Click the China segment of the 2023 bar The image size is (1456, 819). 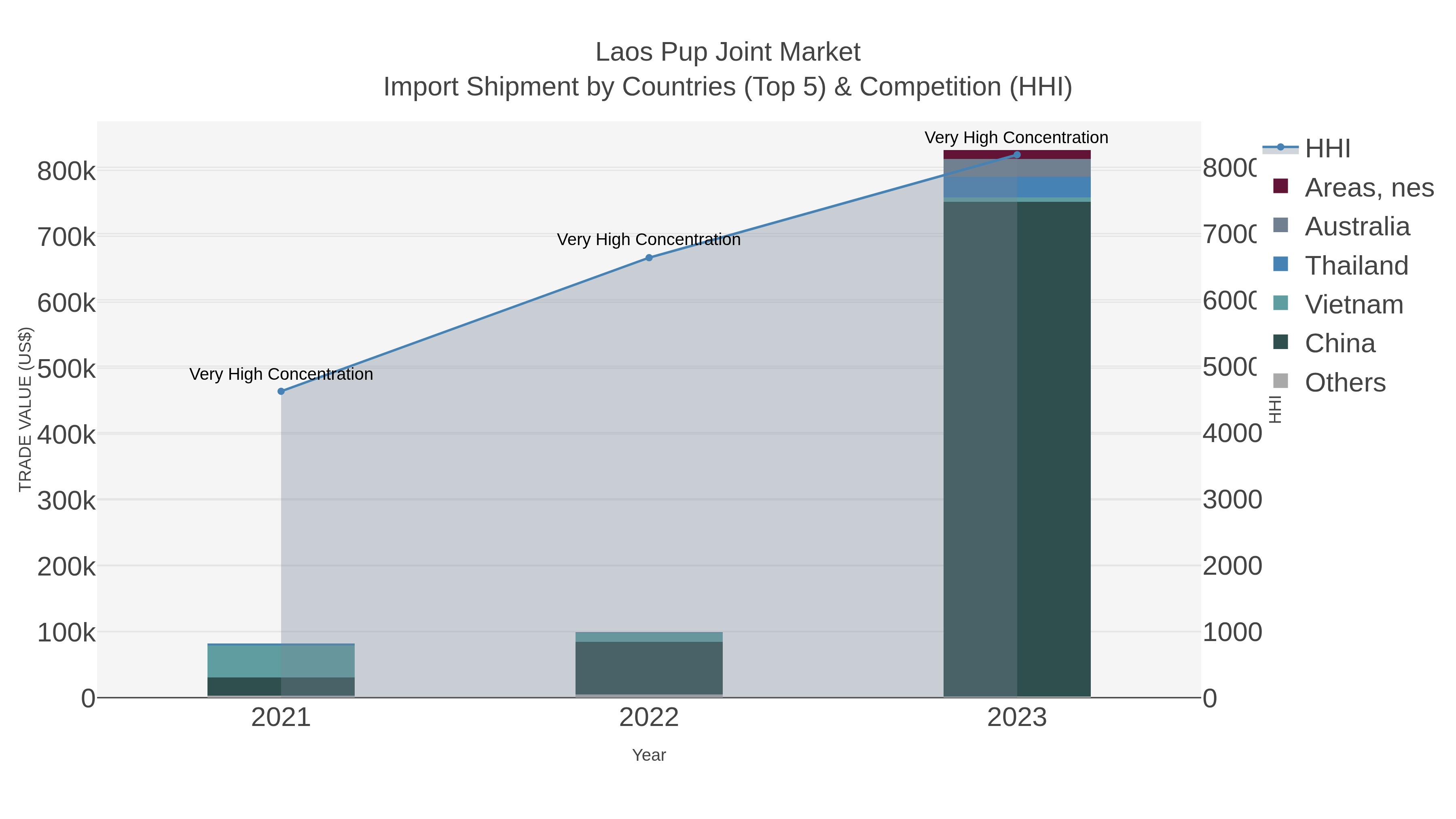point(1017,449)
